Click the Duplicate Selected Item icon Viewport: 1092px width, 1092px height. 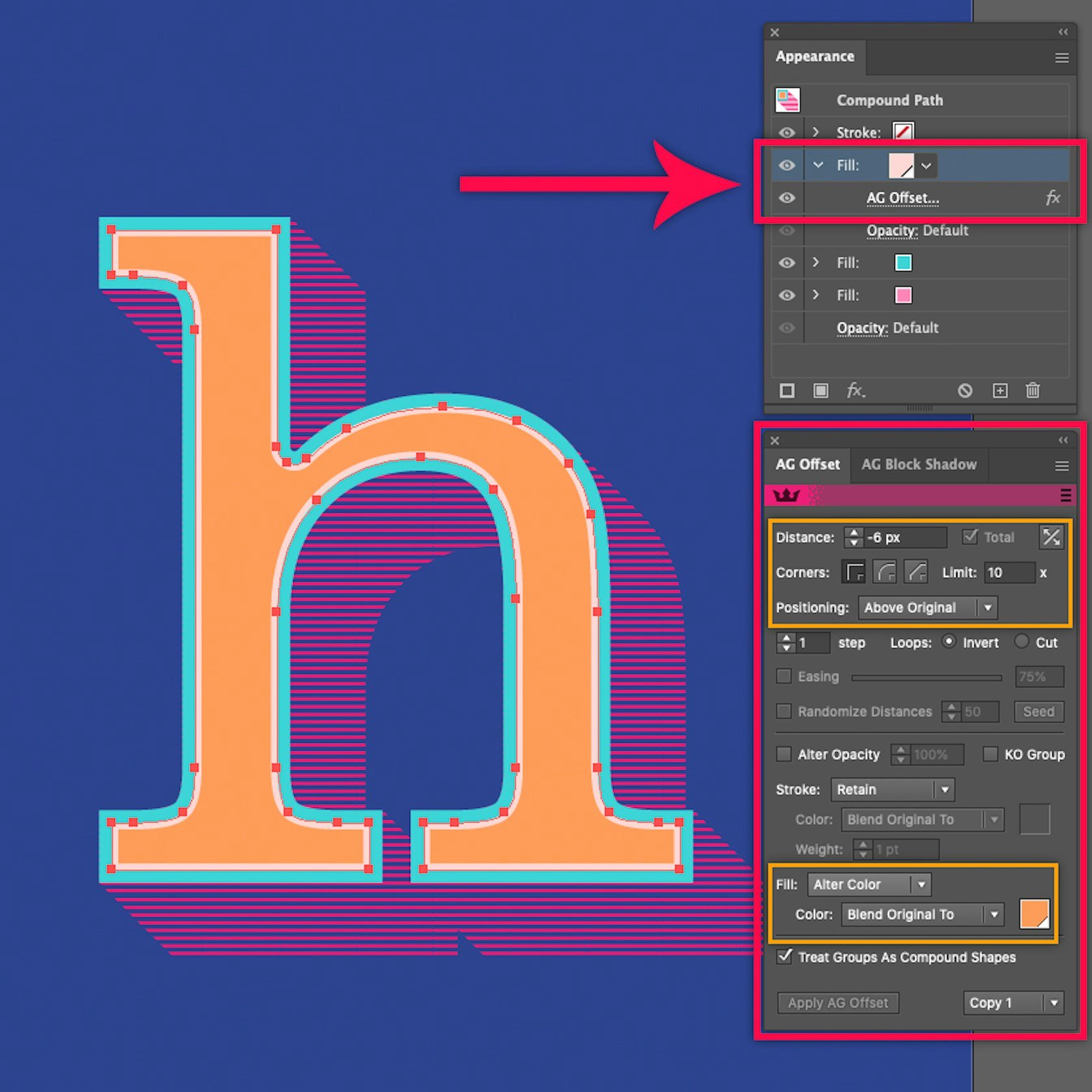[x=1000, y=391]
